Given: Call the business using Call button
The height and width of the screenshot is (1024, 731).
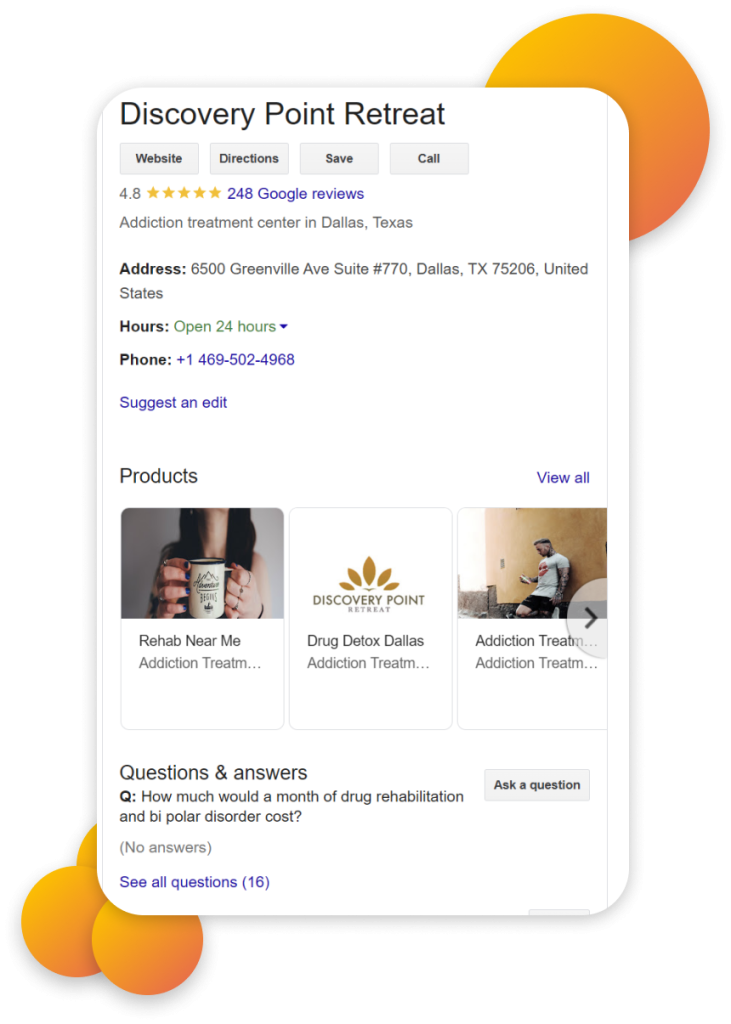Looking at the screenshot, I should tap(429, 159).
